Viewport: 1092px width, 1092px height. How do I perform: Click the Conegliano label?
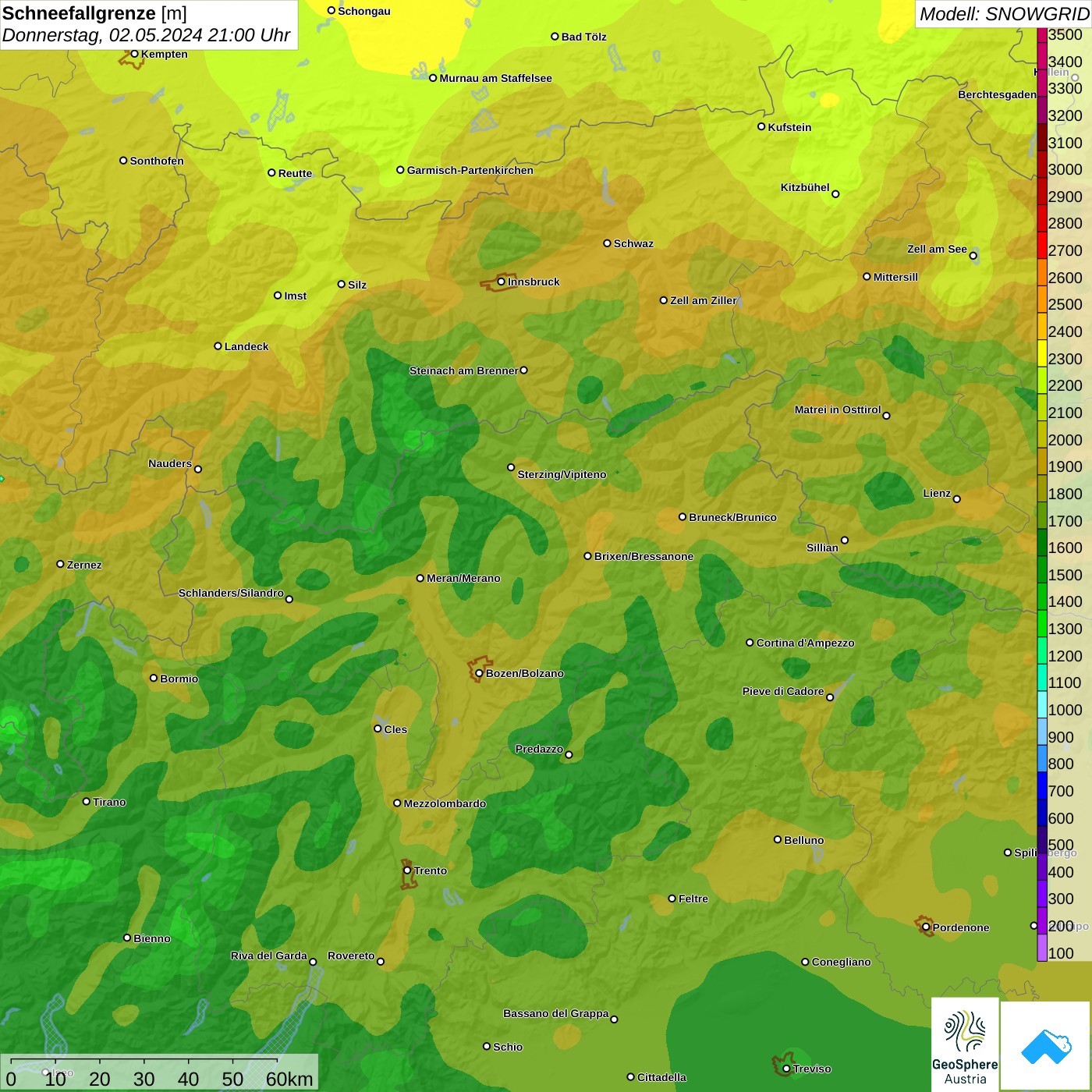pyautogui.click(x=841, y=962)
